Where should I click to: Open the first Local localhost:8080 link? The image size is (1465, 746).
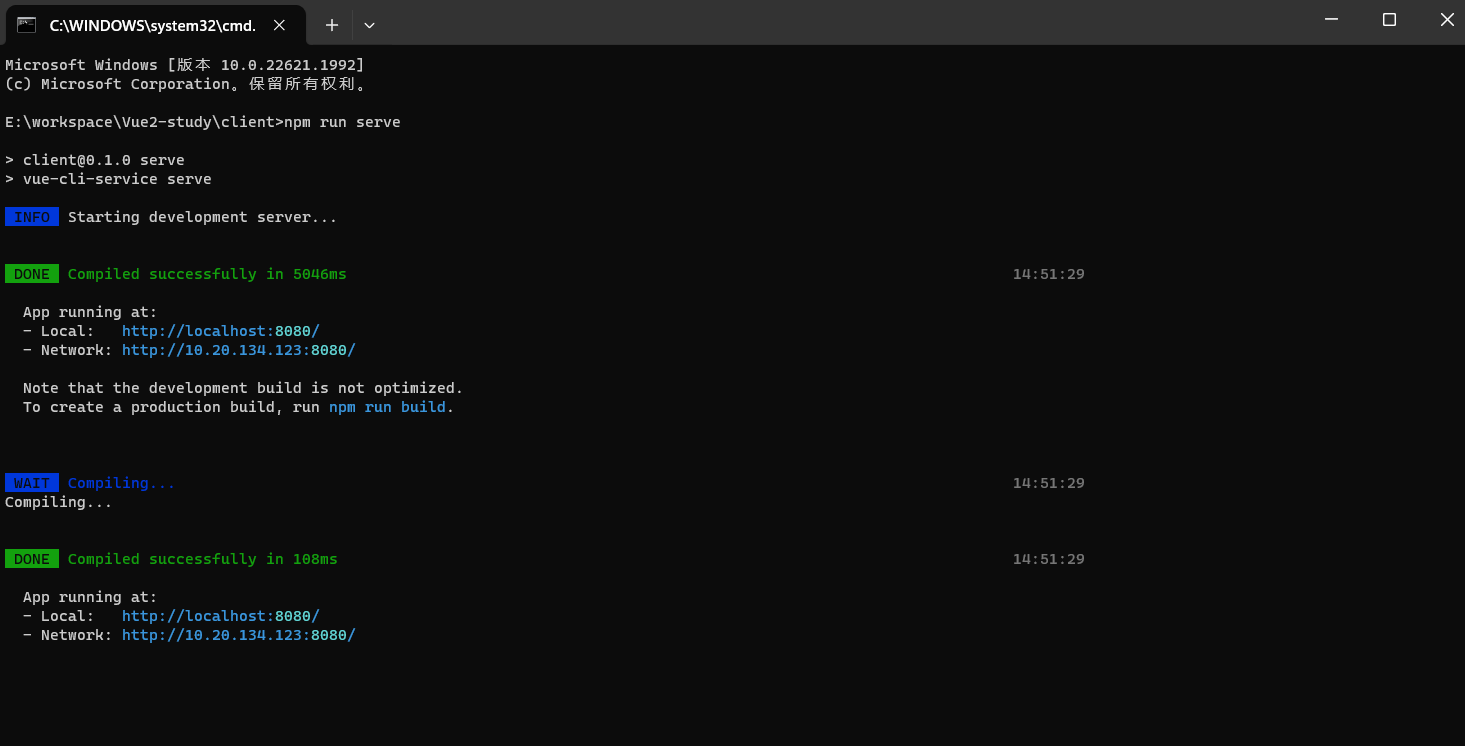click(220, 331)
